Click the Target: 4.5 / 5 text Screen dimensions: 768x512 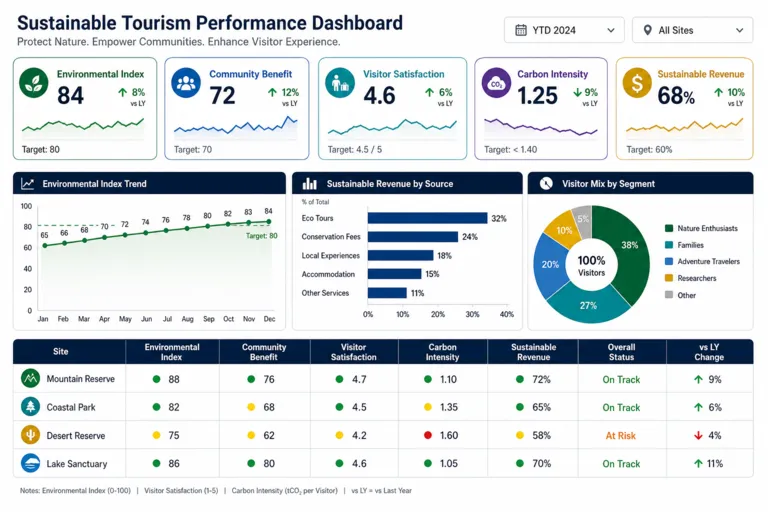coord(355,149)
